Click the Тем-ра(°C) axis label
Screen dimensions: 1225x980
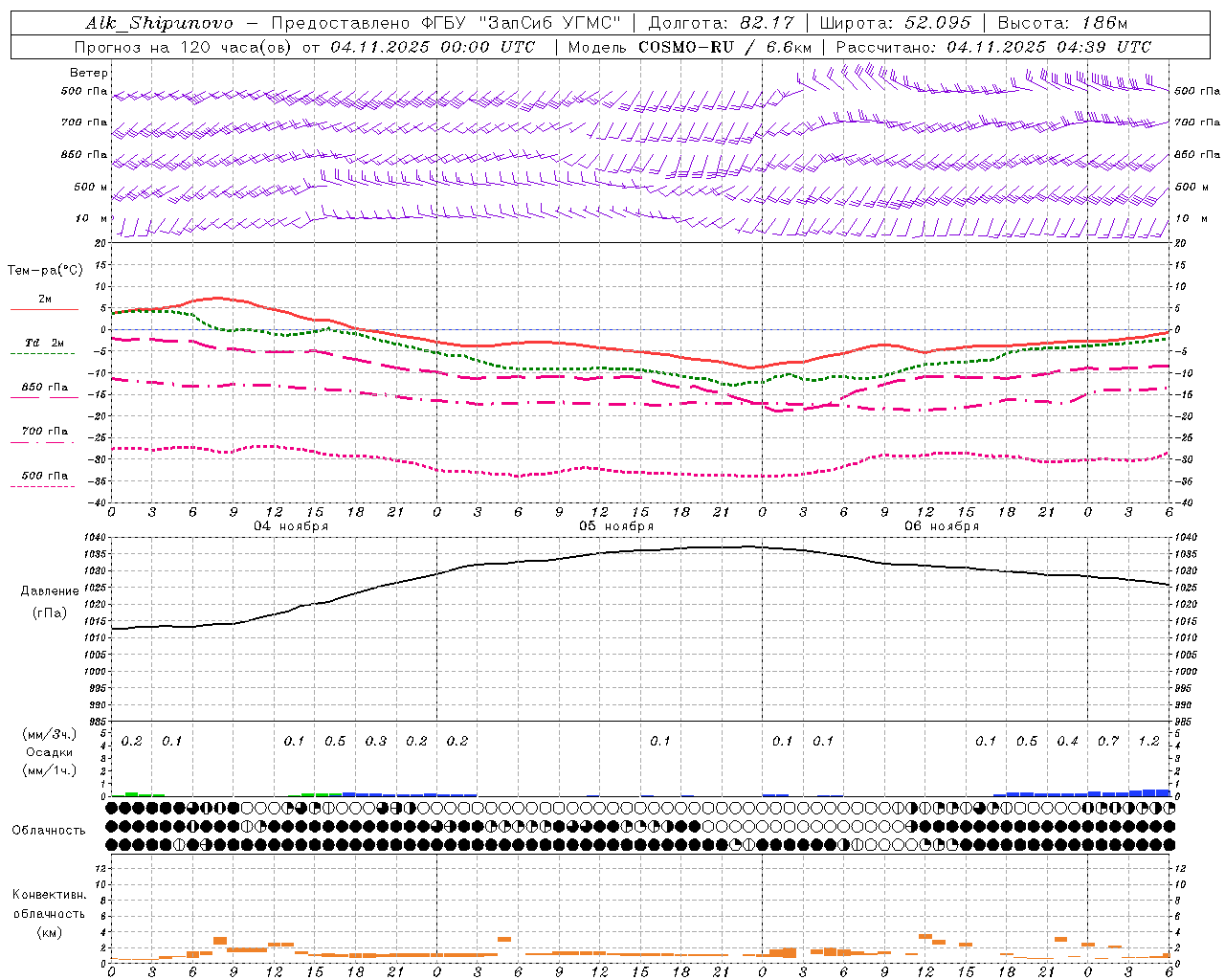coord(45,271)
